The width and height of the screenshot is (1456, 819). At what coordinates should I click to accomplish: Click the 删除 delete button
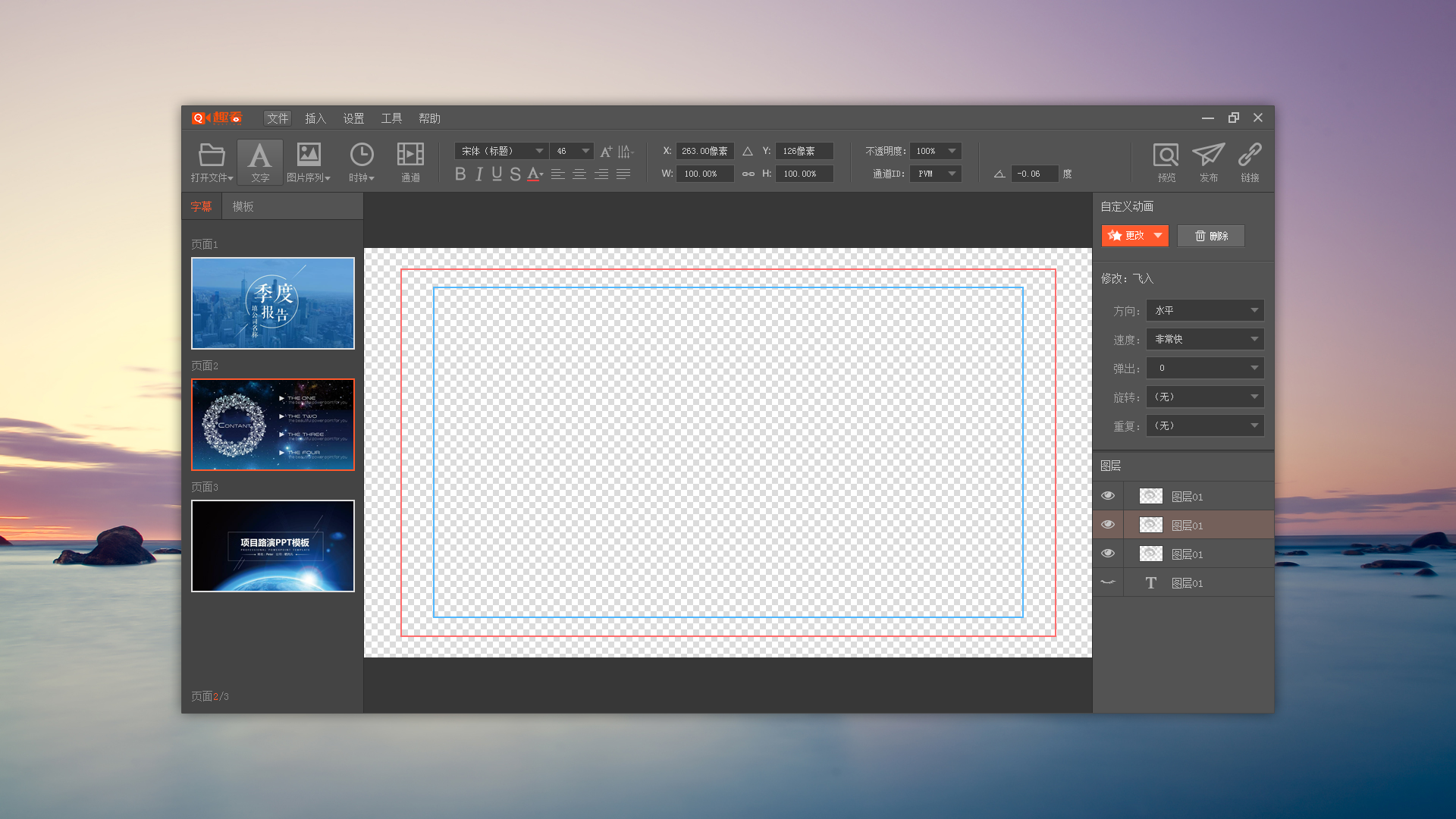point(1211,236)
